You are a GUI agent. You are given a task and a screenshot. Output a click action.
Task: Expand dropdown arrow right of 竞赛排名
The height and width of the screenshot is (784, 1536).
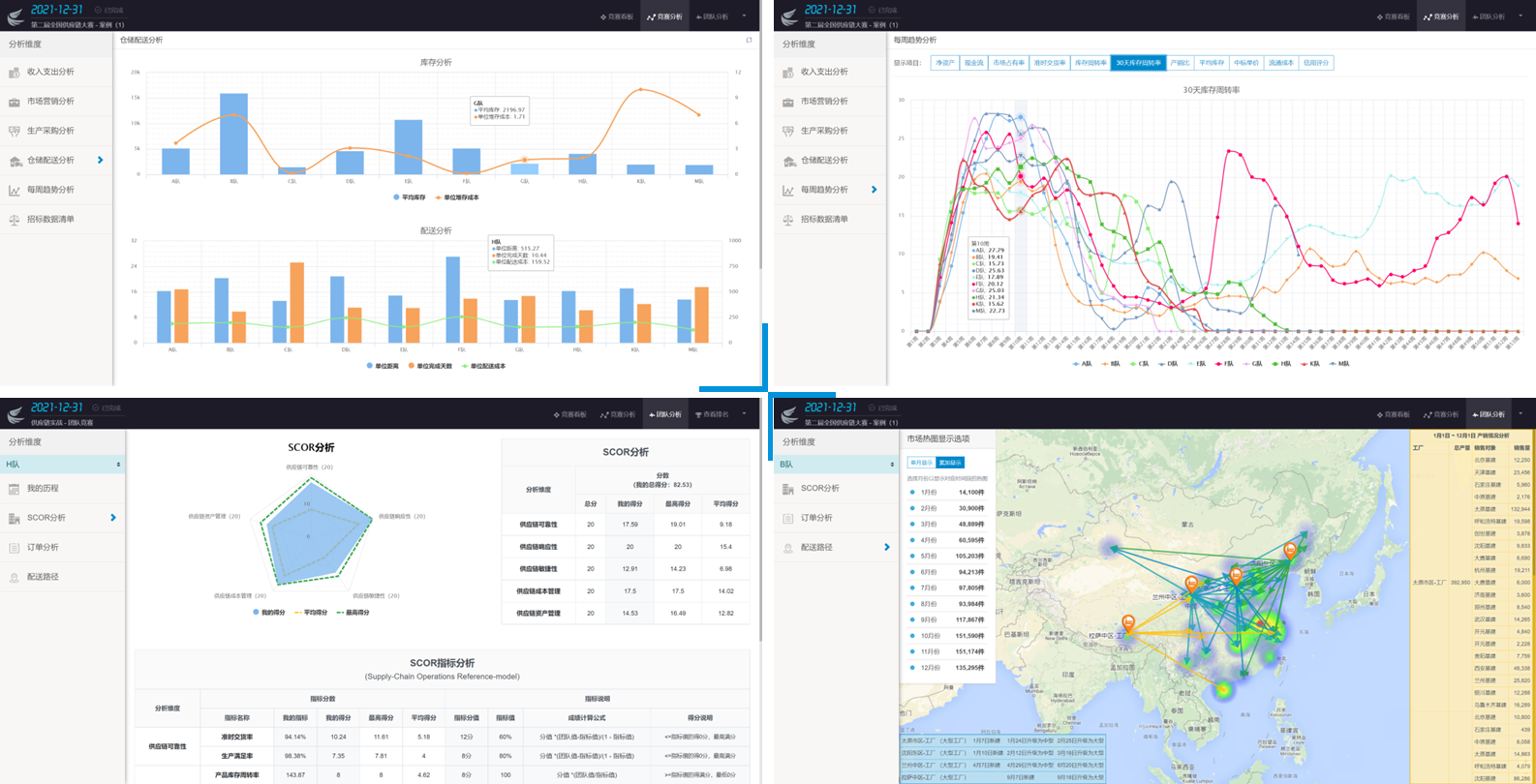coord(744,413)
